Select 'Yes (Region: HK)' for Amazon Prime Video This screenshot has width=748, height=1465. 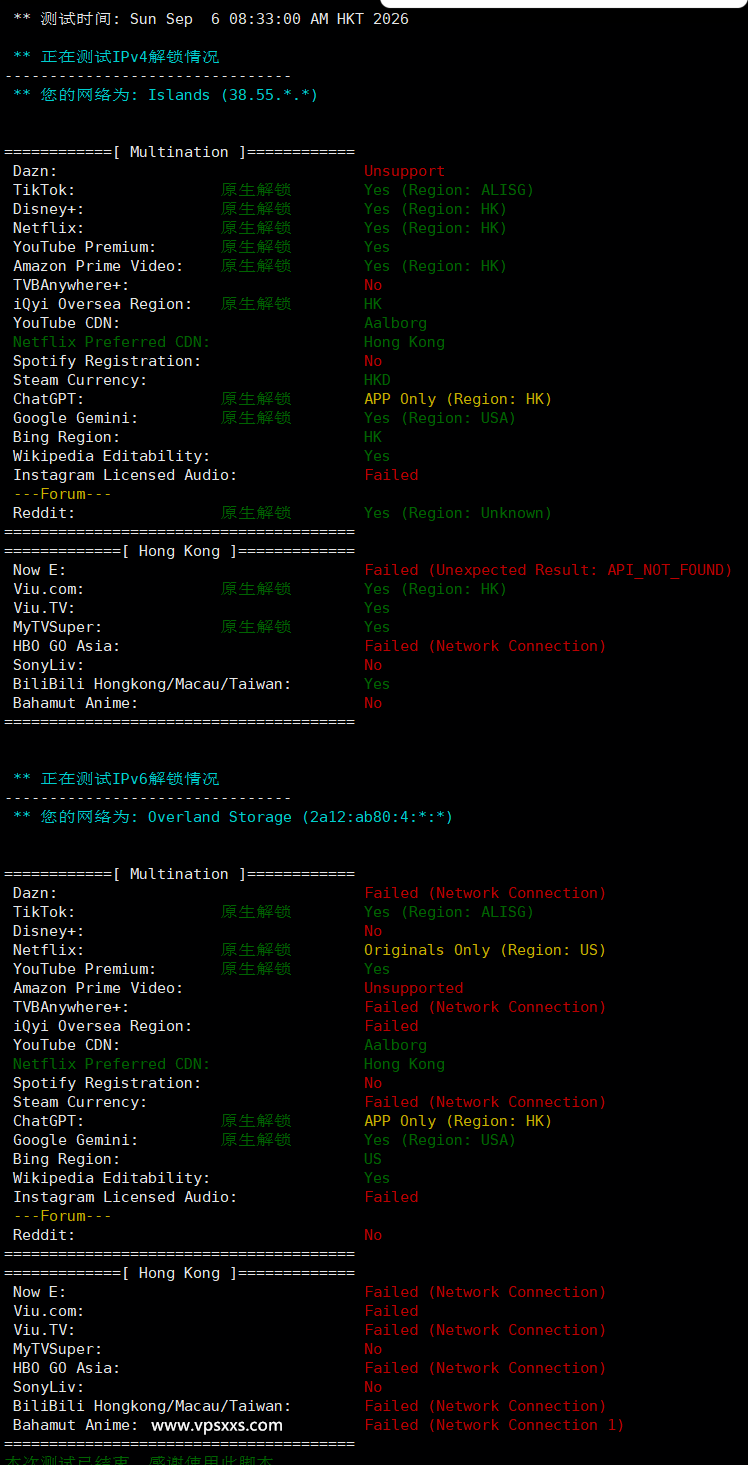435,266
